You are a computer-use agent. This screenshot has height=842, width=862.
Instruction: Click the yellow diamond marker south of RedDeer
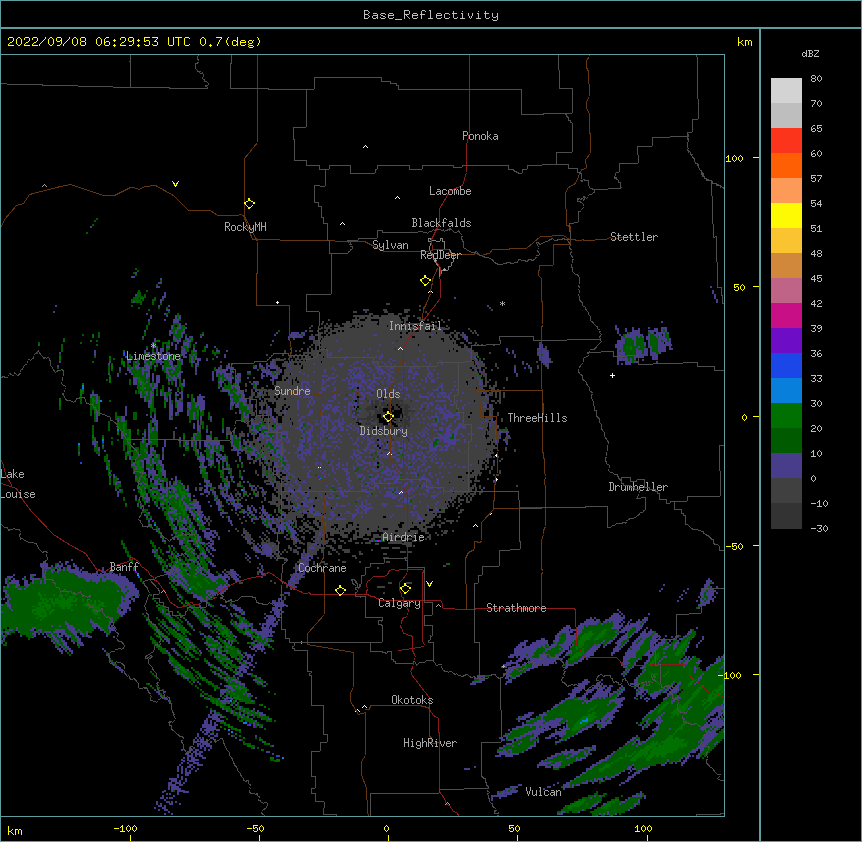[425, 281]
